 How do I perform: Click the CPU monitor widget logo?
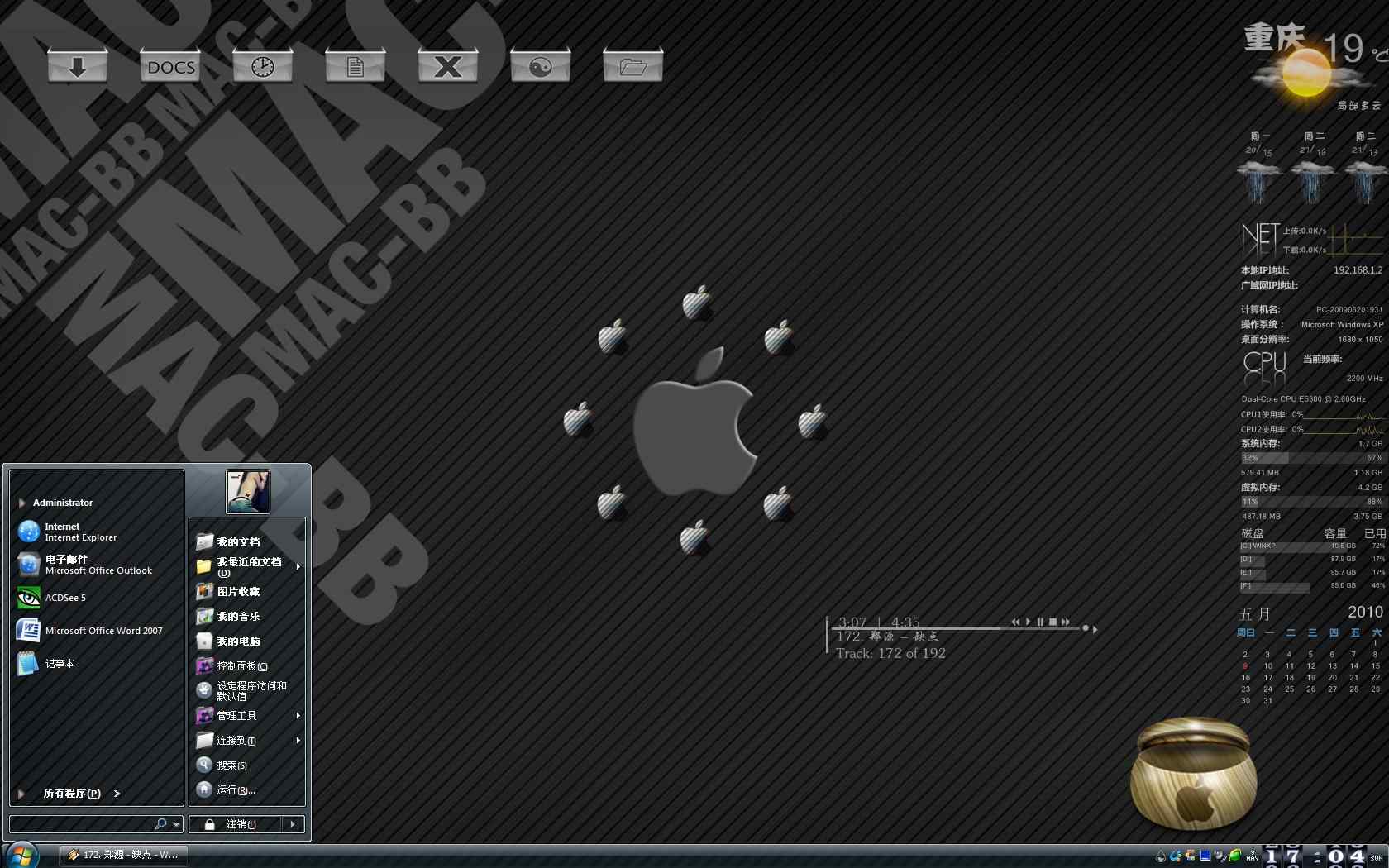1264,368
